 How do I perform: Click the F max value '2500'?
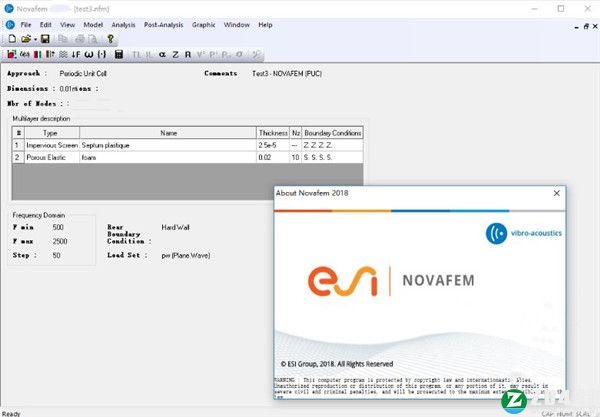[x=60, y=241]
